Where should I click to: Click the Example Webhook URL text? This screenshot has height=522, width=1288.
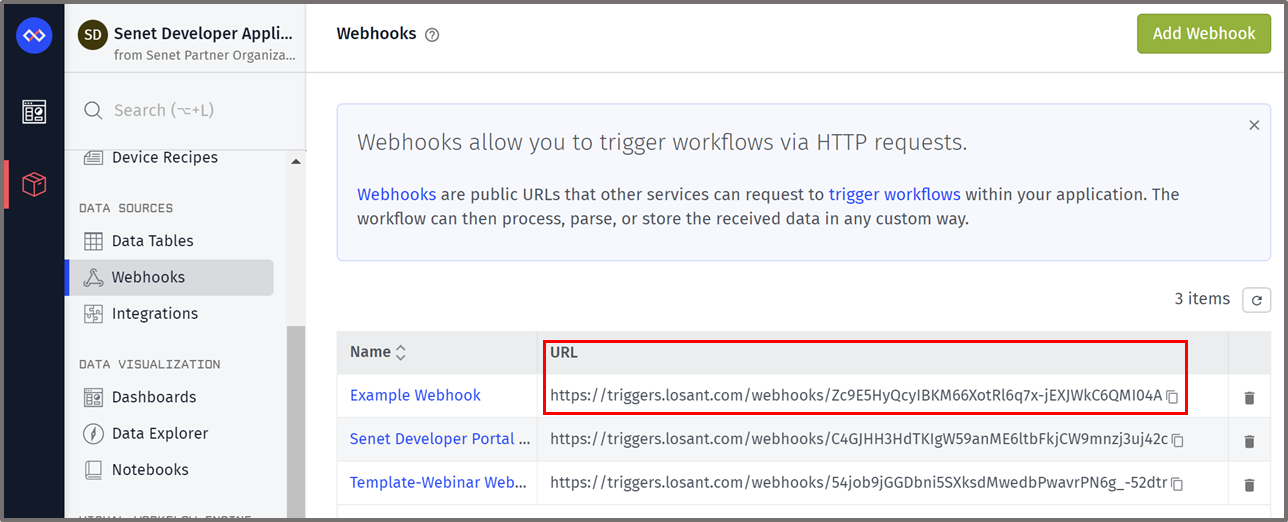(x=856, y=396)
